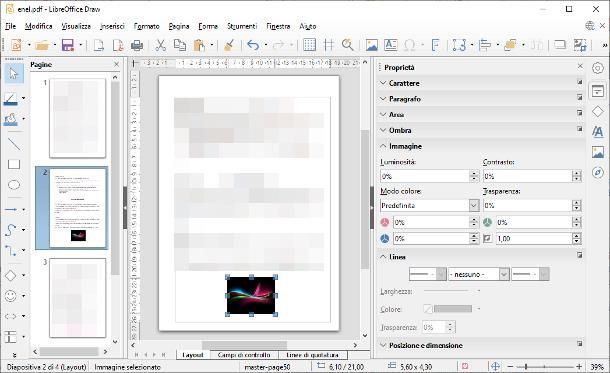Open sidebar settings gear icon
This screenshot has width=610, height=373.
click(598, 68)
